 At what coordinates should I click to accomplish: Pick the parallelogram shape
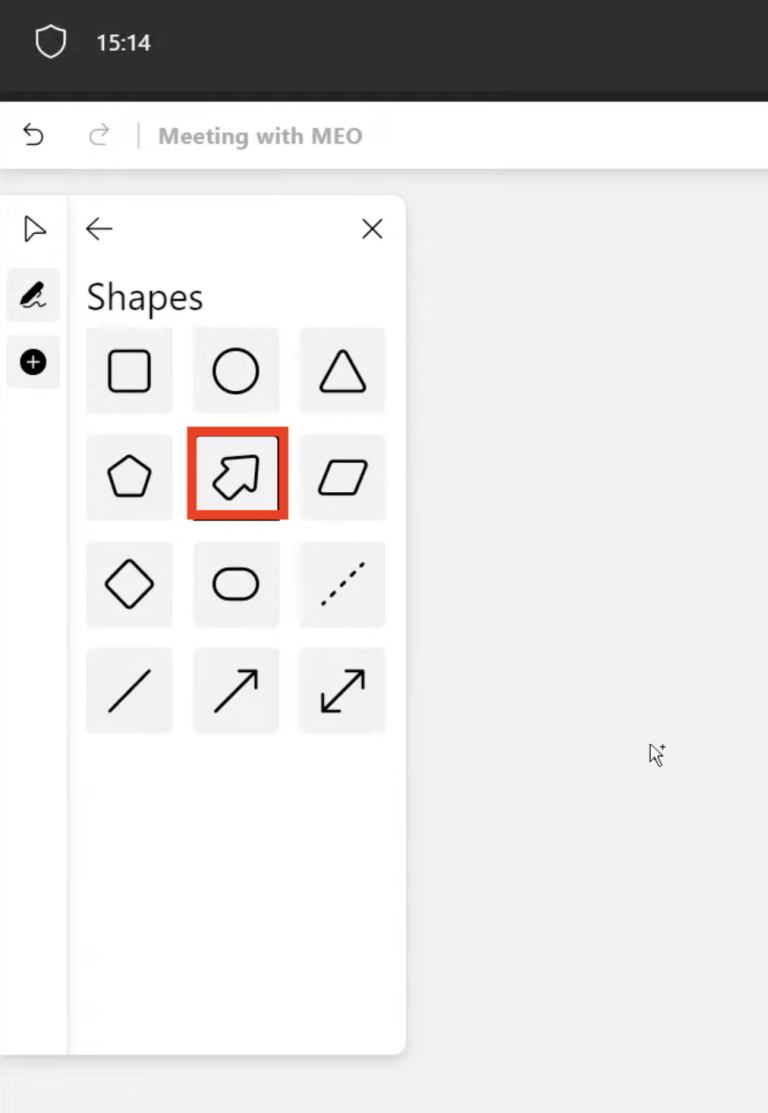[342, 477]
